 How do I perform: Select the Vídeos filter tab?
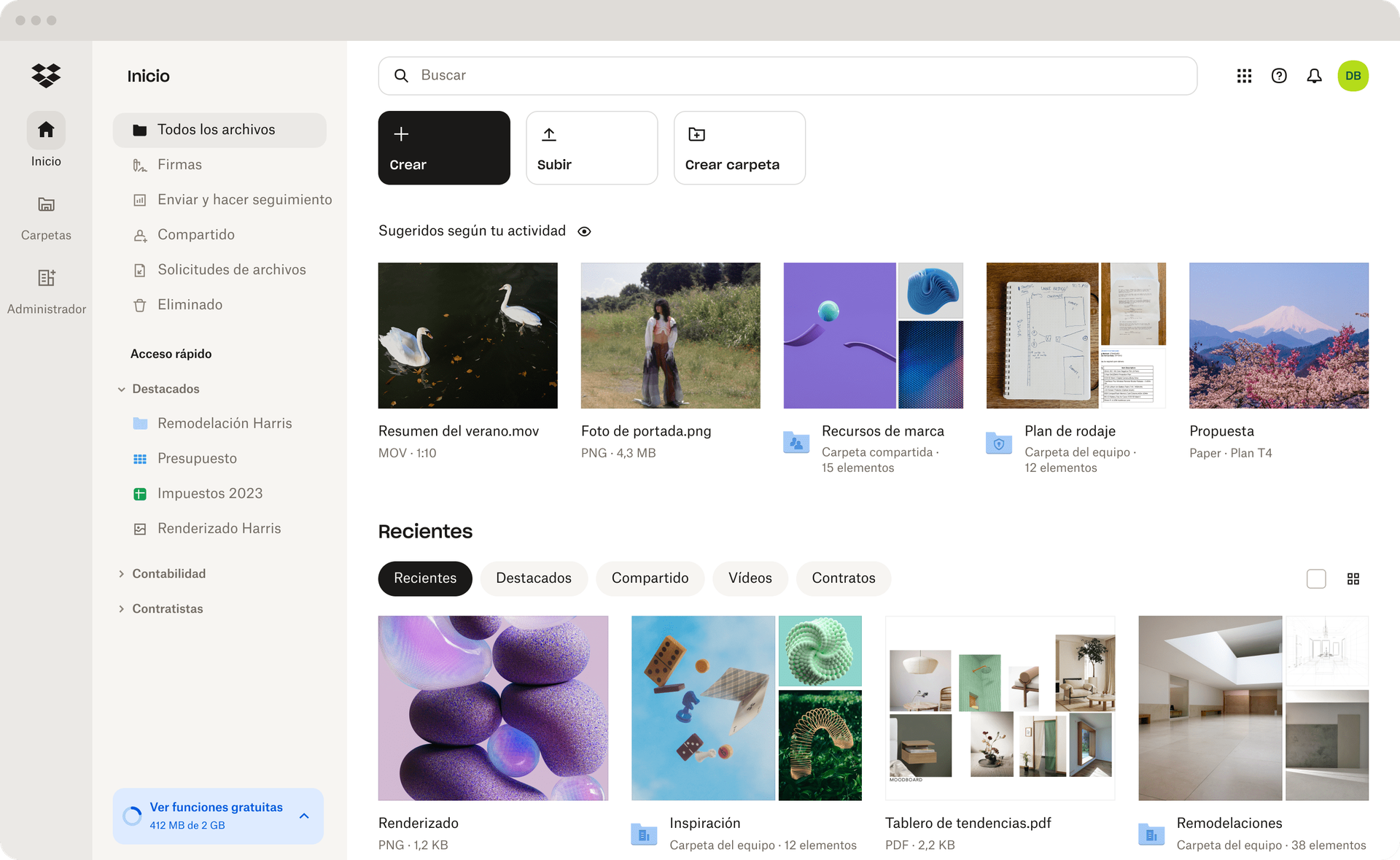pos(750,578)
